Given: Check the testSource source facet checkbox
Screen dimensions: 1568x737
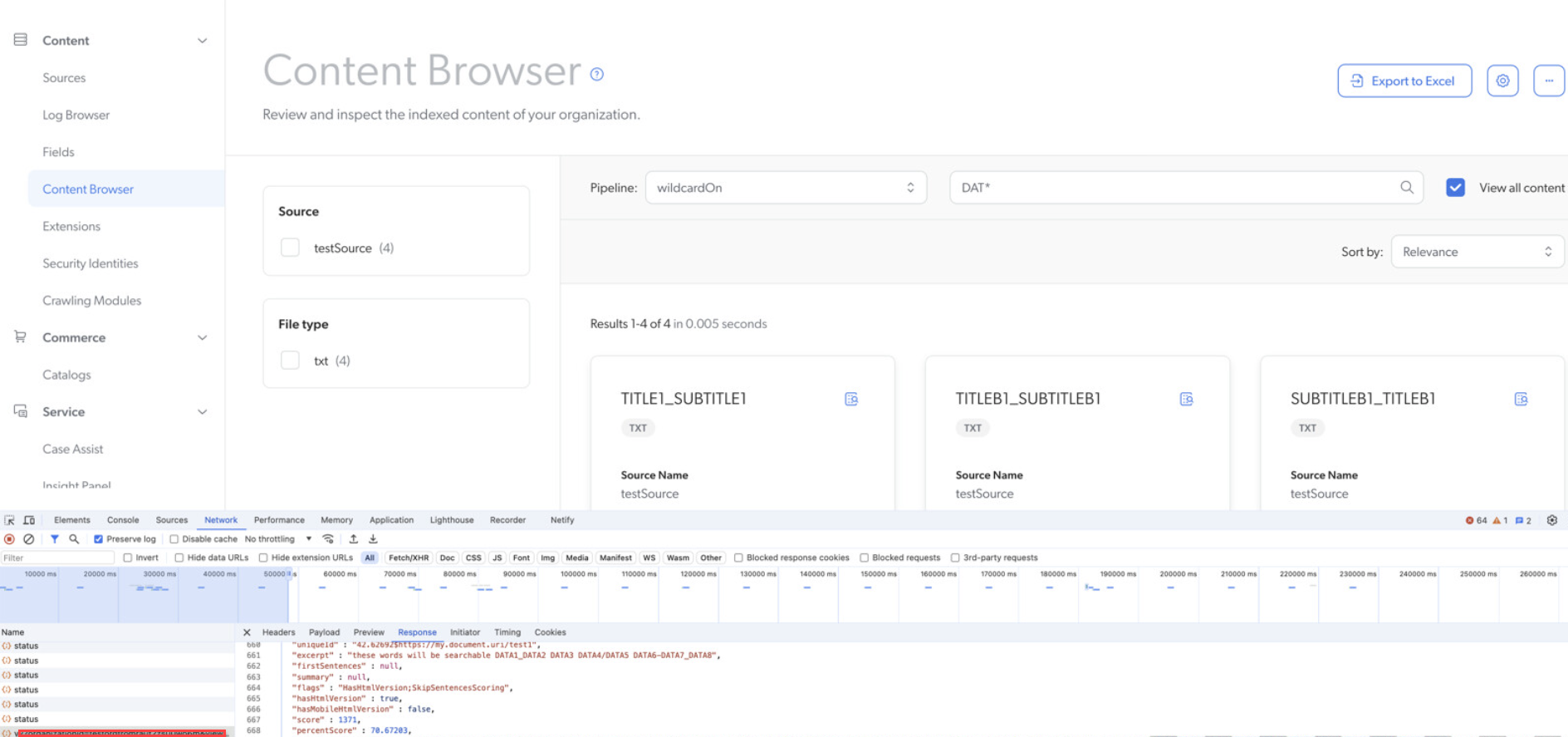Looking at the screenshot, I should click(x=290, y=248).
